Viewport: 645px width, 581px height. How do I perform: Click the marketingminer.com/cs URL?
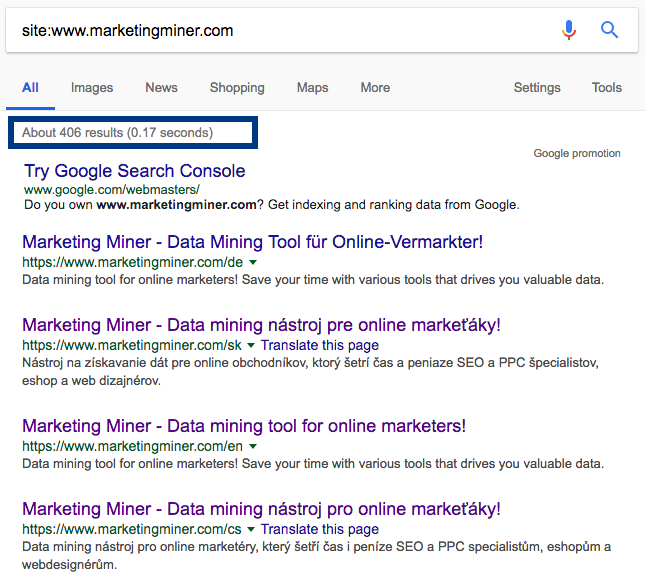(132, 529)
